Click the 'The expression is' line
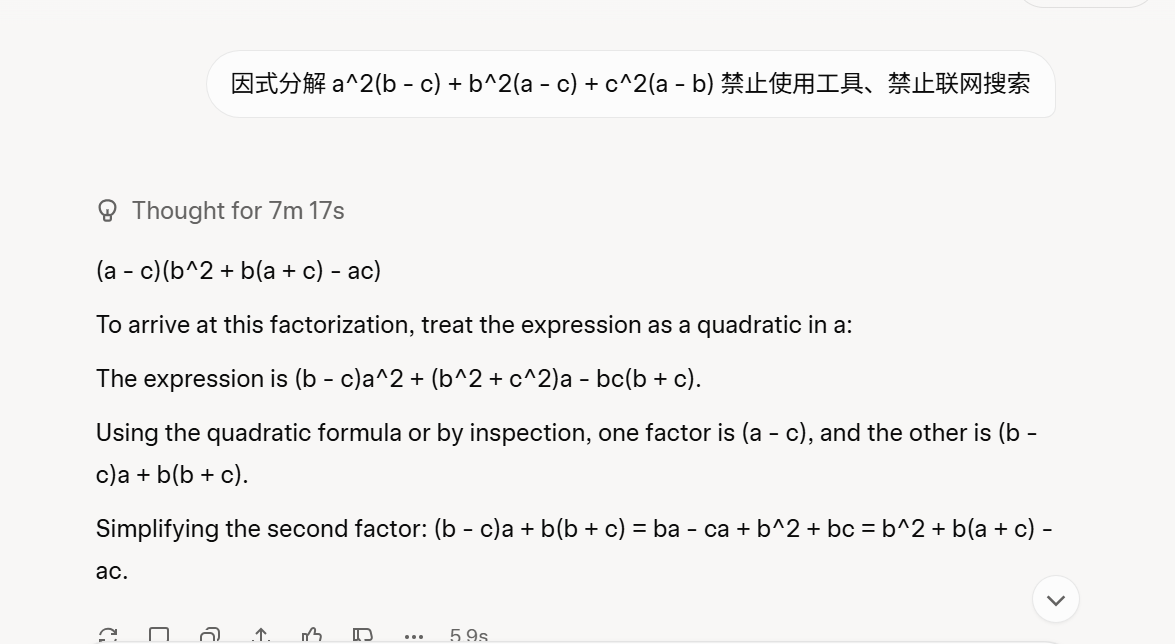The height and width of the screenshot is (644, 1175). click(x=399, y=379)
